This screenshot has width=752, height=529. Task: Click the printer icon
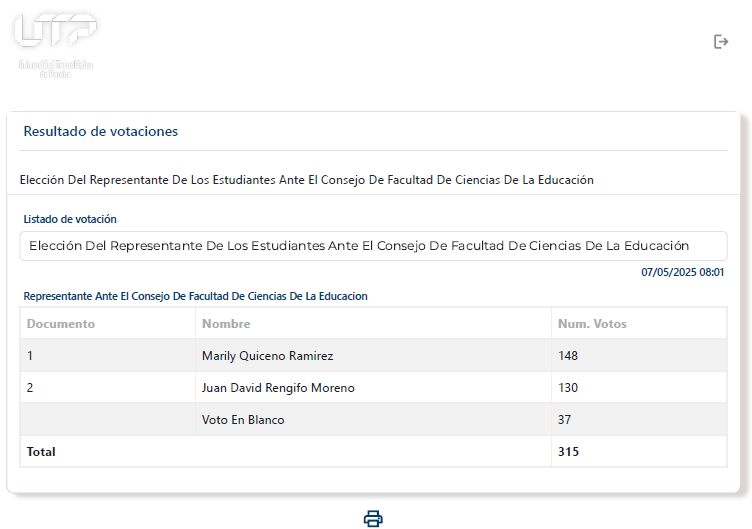pyautogui.click(x=373, y=518)
